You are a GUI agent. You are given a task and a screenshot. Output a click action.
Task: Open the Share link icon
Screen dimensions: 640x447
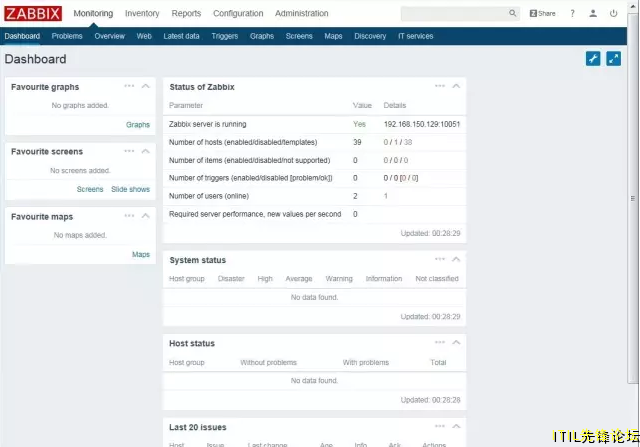tap(542, 13)
